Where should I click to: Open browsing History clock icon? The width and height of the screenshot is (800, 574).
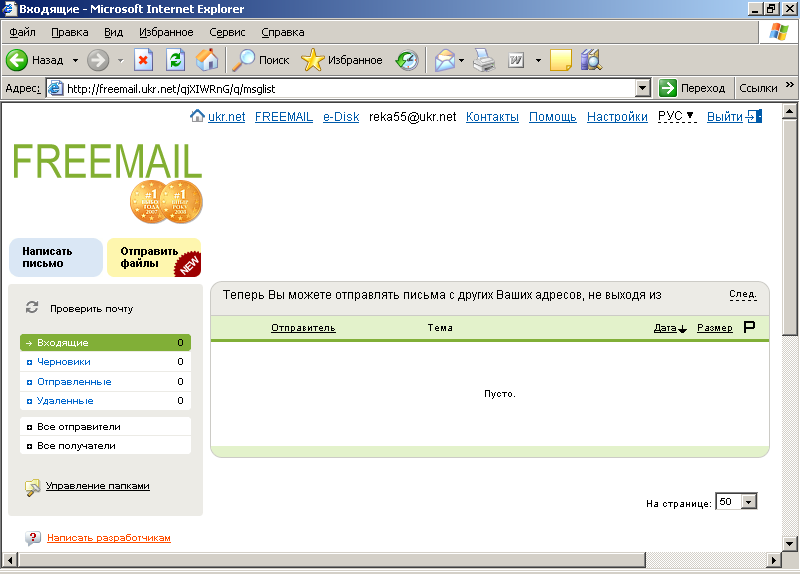(x=407, y=60)
